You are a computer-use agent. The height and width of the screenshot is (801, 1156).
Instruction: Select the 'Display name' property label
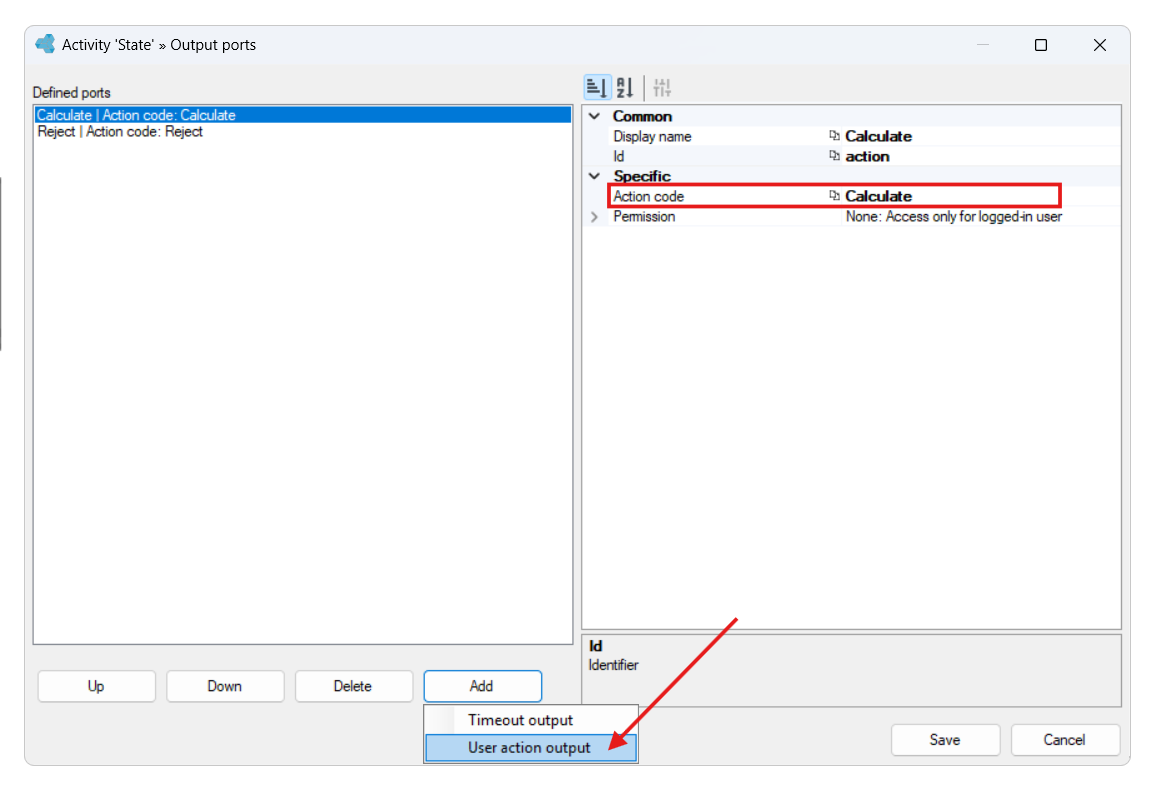(x=652, y=136)
